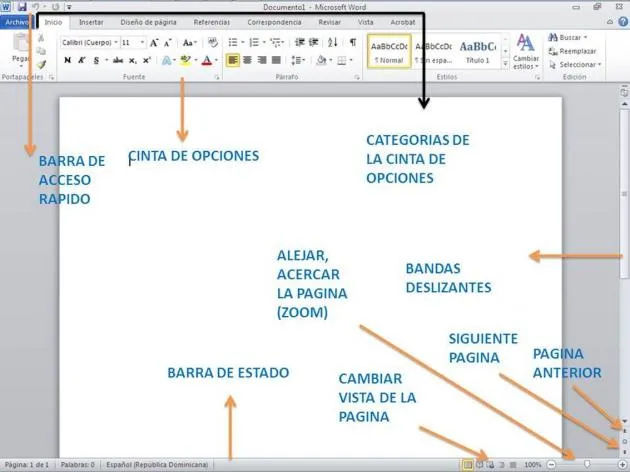Screen dimensions: 630x472
Task: Click the Save icon in quick access bar
Action: [21, 6]
